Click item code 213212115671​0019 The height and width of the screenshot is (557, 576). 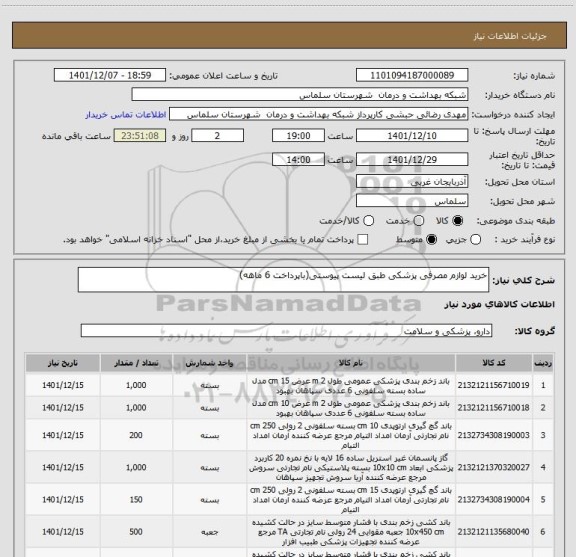tap(493, 385)
